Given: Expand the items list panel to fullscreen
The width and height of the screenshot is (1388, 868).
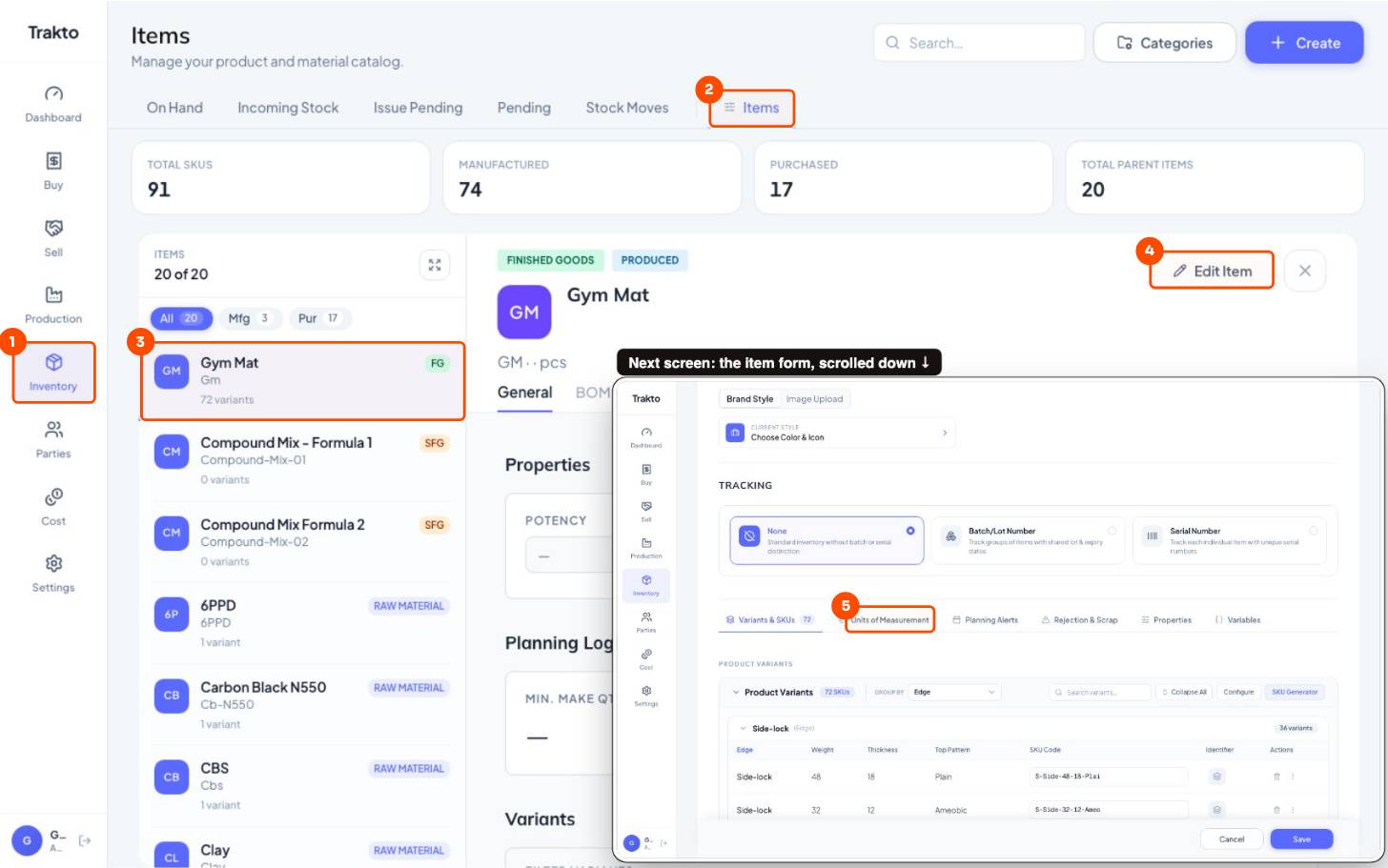Looking at the screenshot, I should click(x=435, y=265).
